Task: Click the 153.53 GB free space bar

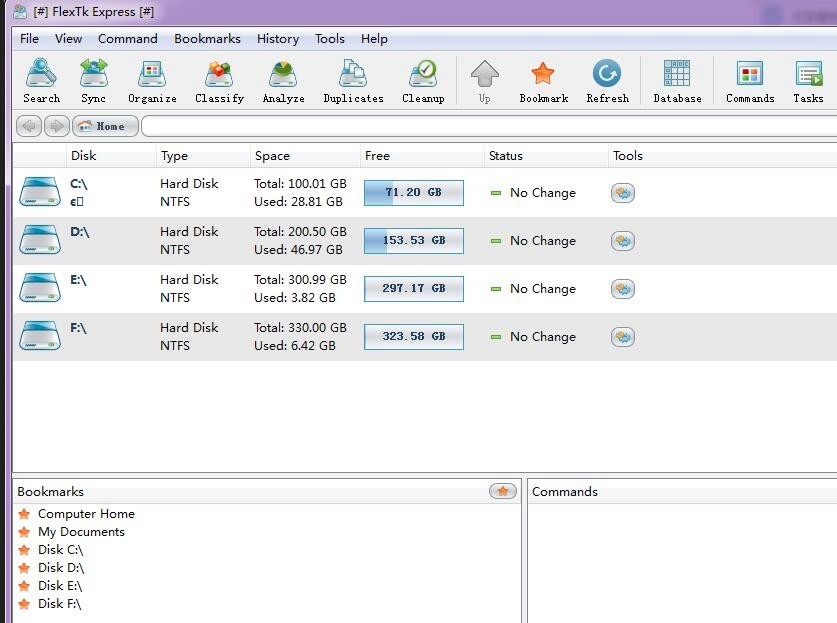Action: [x=414, y=241]
